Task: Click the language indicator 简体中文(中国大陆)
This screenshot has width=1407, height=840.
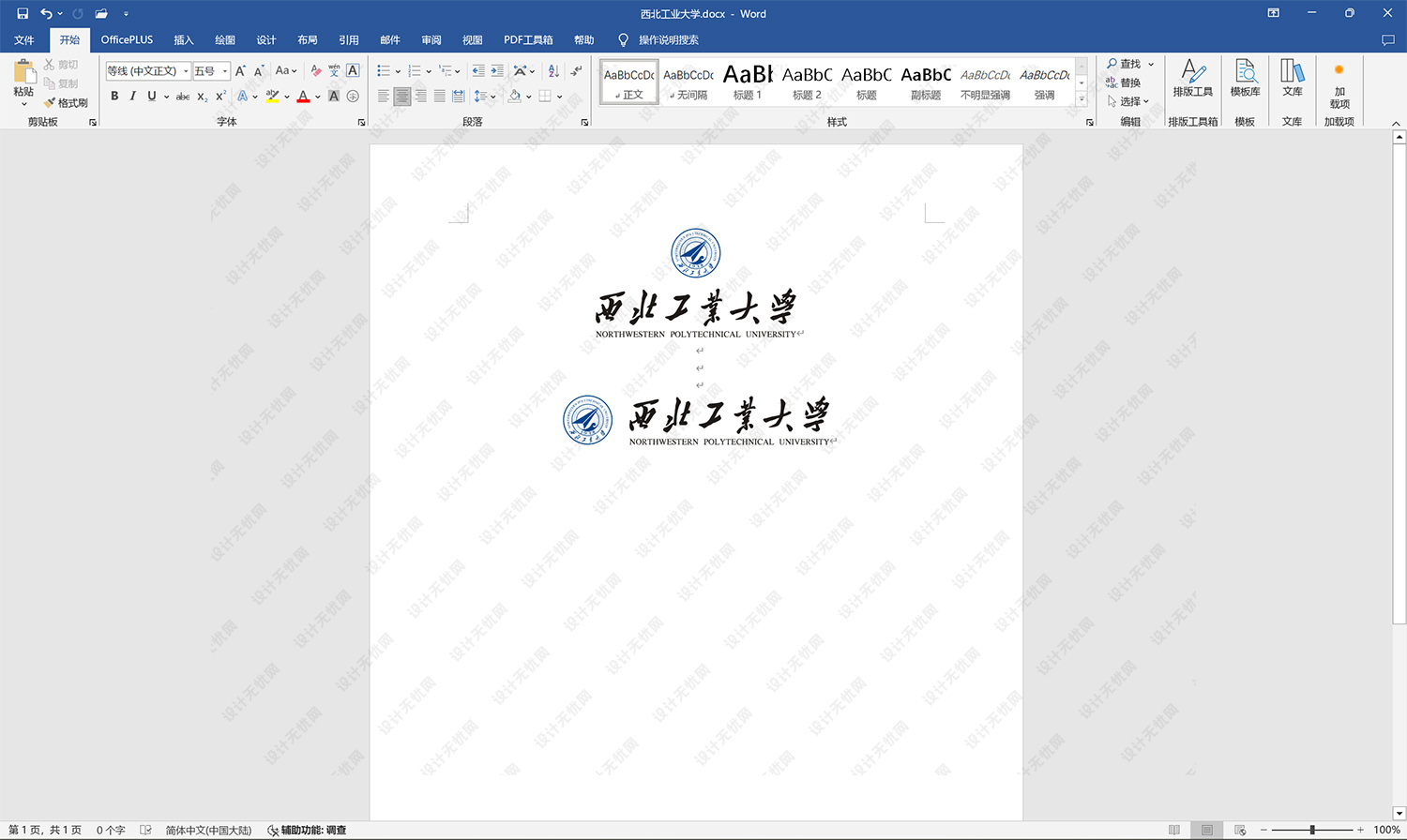Action: [x=209, y=830]
